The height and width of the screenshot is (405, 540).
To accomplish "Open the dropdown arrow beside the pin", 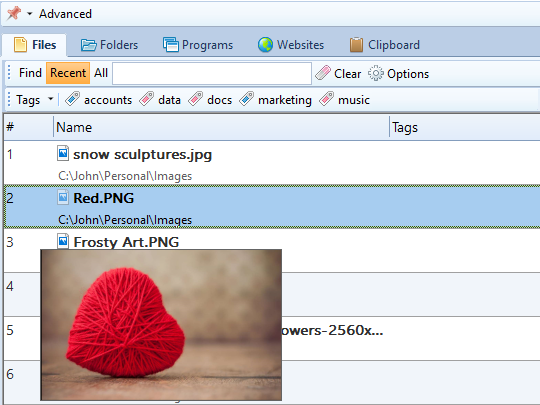I will tap(30, 14).
